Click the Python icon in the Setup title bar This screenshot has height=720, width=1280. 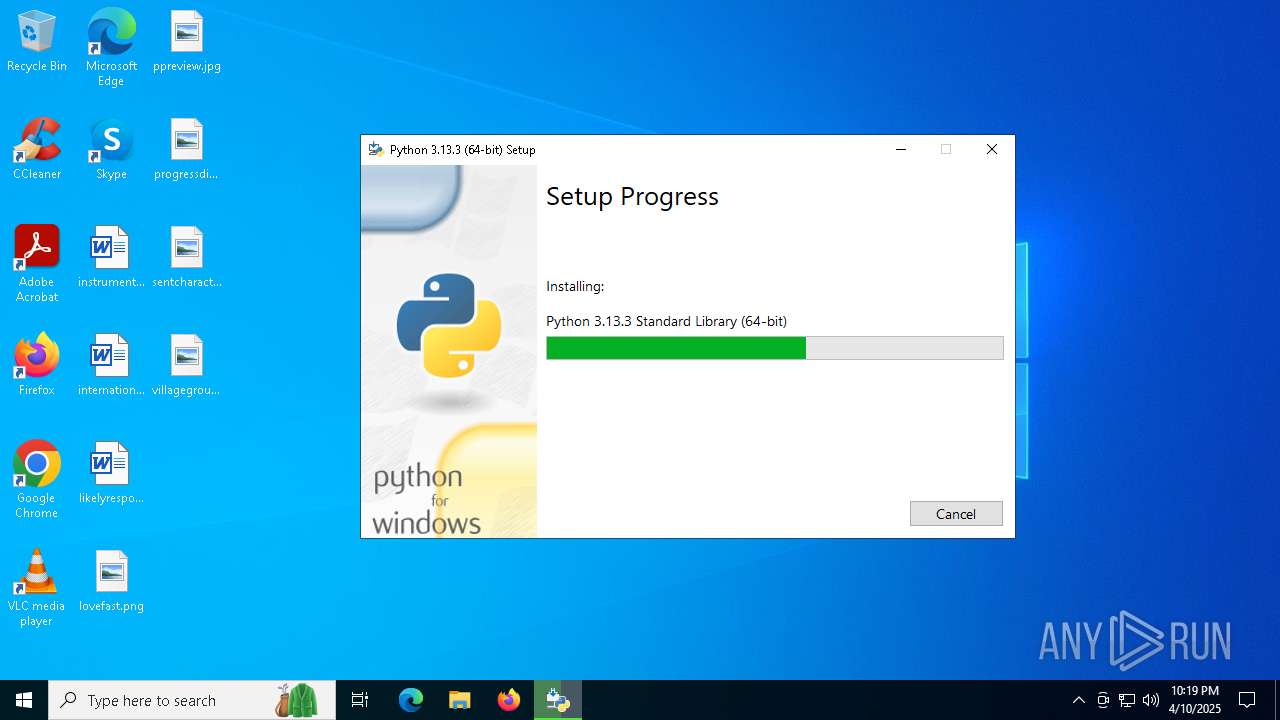[x=376, y=149]
